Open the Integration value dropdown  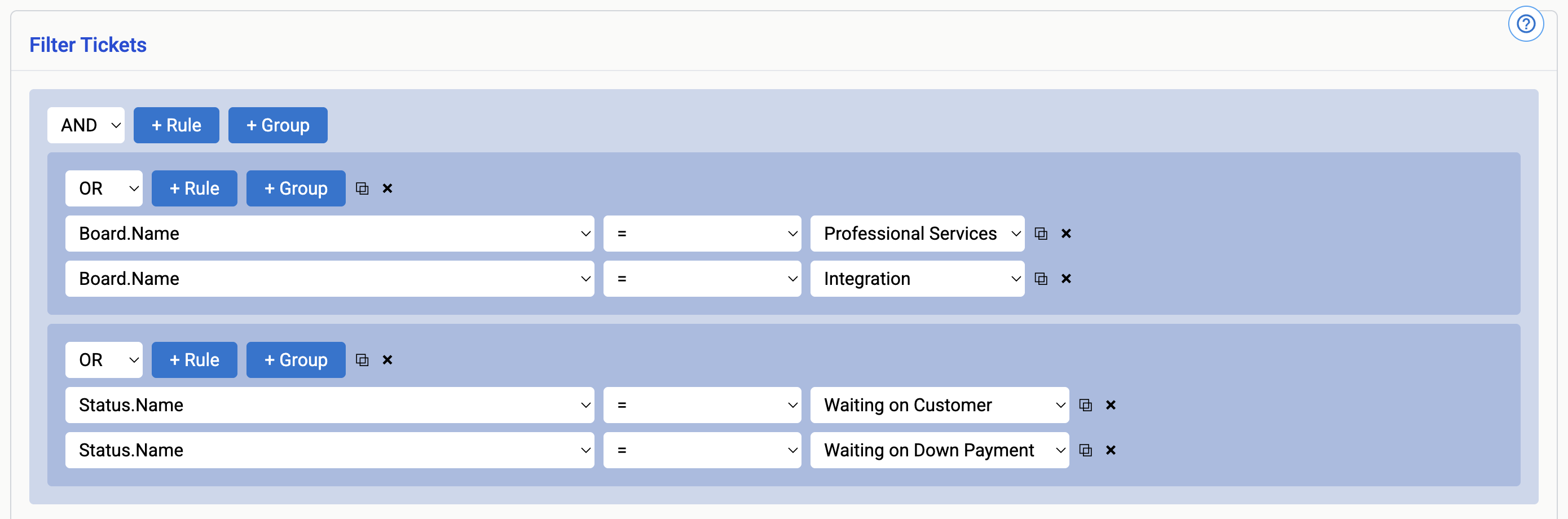pyautogui.click(x=917, y=279)
